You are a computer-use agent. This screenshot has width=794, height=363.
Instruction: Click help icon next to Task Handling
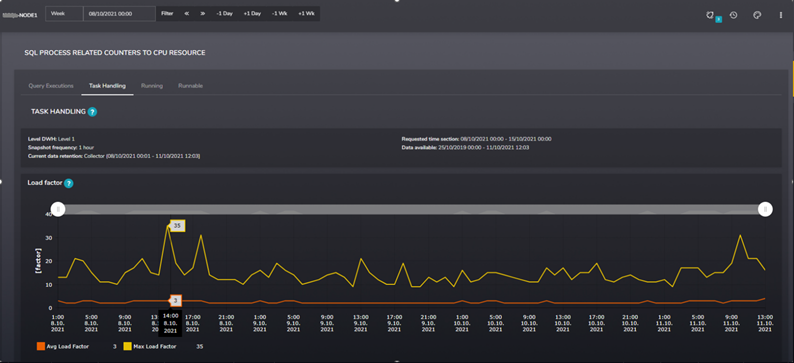pos(92,112)
